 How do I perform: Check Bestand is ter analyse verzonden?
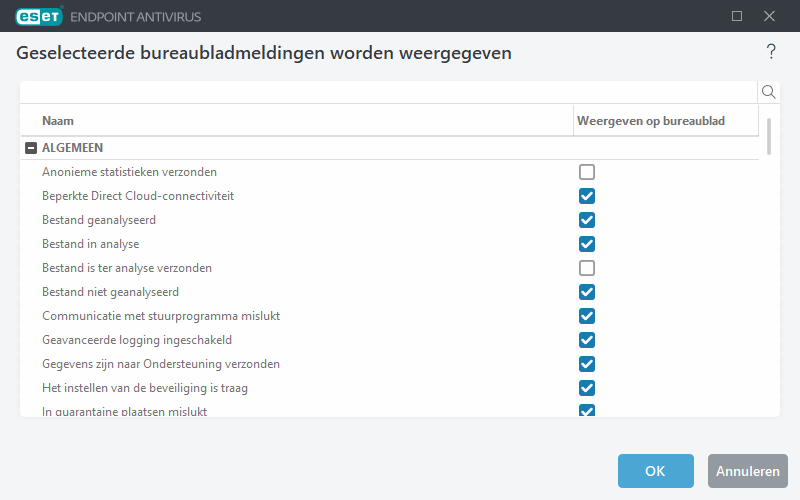(x=587, y=268)
